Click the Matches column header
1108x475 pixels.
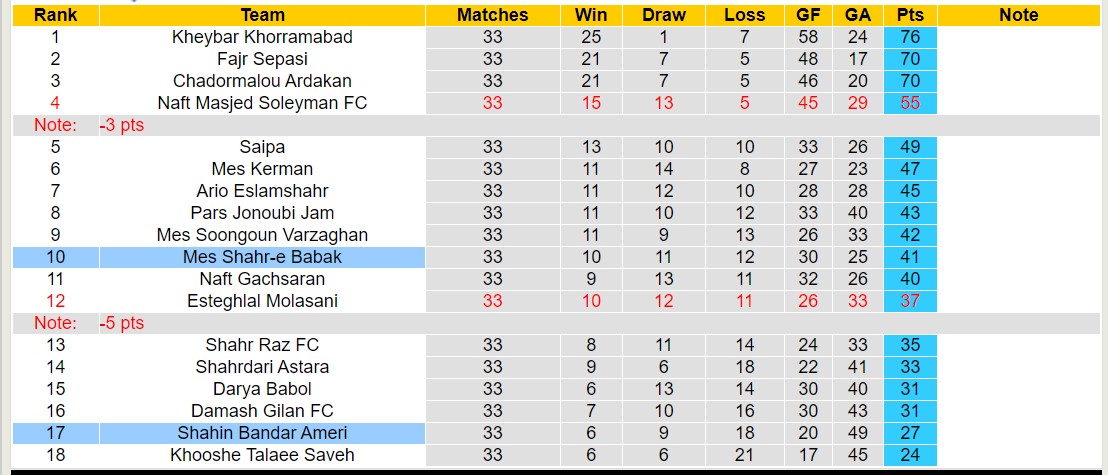[x=492, y=15]
